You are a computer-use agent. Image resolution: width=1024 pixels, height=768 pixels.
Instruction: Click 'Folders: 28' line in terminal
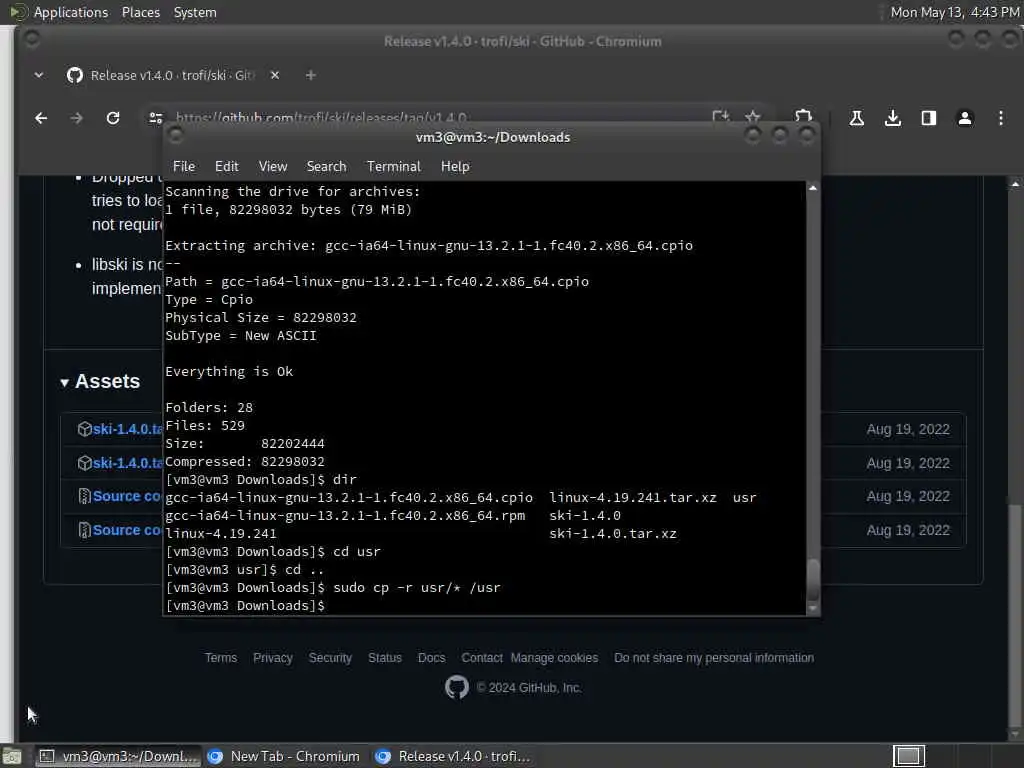click(208, 408)
